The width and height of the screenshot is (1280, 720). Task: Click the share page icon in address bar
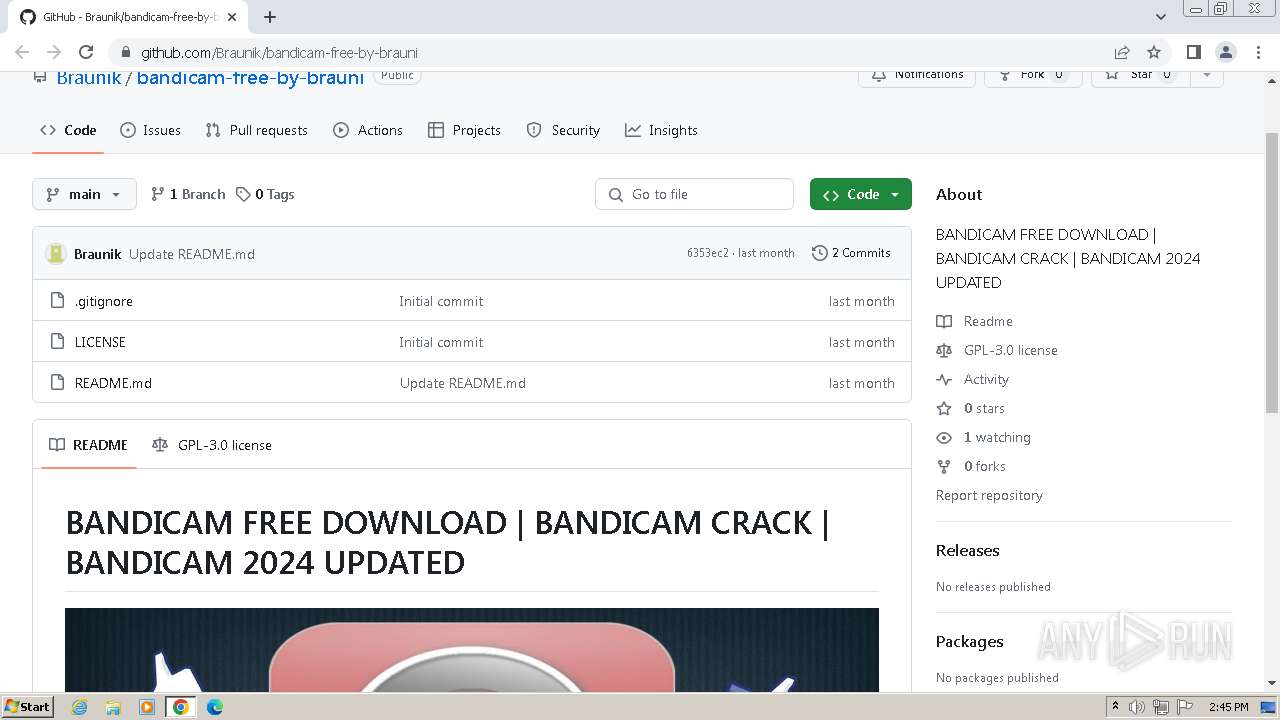pyautogui.click(x=1122, y=52)
